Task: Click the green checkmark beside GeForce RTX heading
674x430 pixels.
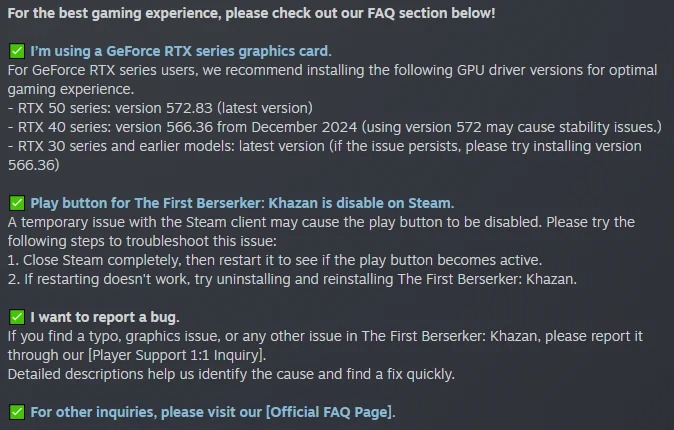Action: click(17, 51)
